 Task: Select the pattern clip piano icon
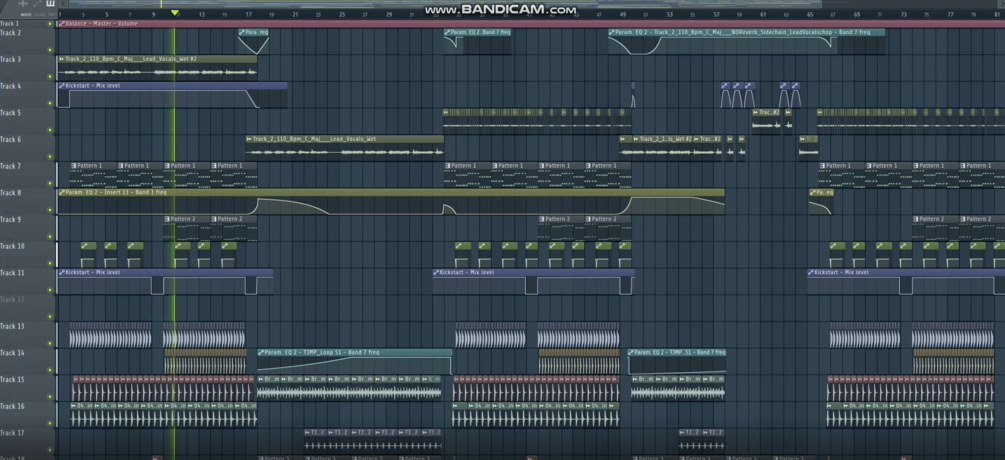(x=51, y=4)
